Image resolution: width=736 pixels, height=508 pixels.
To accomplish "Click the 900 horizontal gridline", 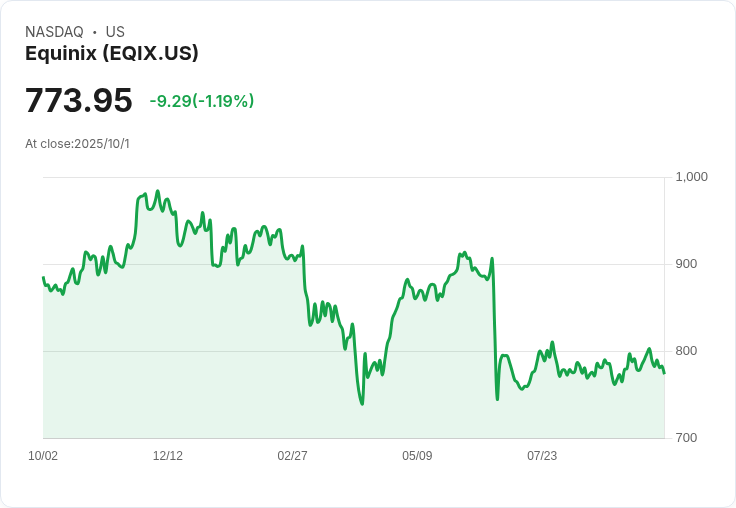I will [x=354, y=264].
